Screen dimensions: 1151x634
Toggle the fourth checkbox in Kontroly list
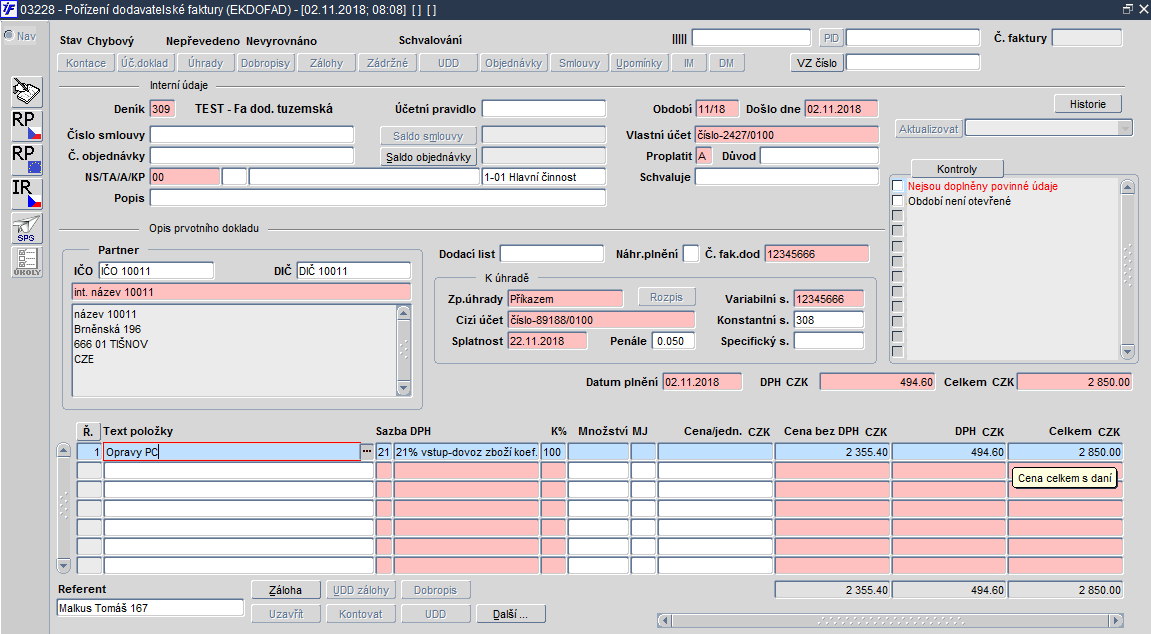[897, 231]
